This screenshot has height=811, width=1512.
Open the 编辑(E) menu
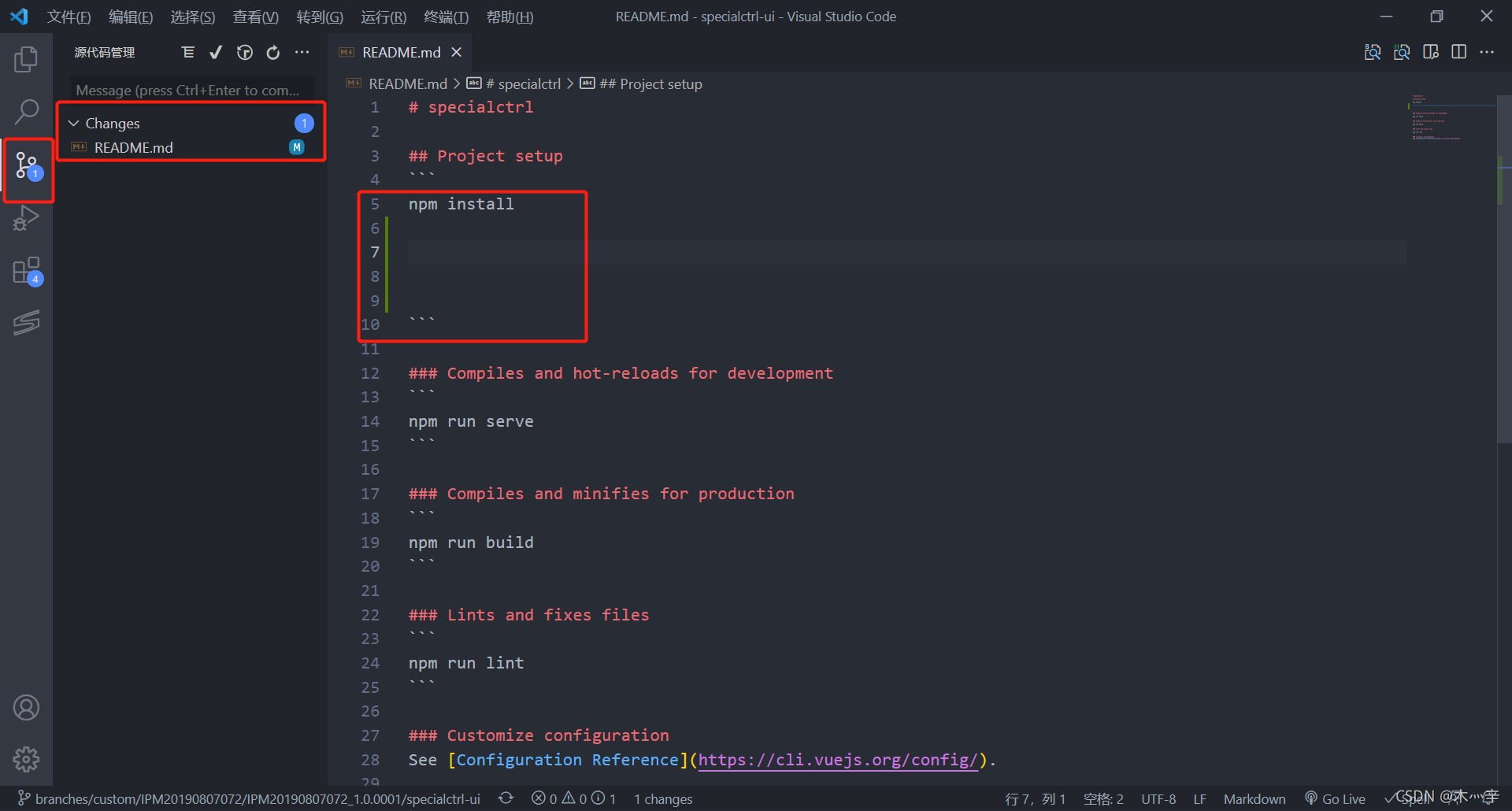click(131, 17)
